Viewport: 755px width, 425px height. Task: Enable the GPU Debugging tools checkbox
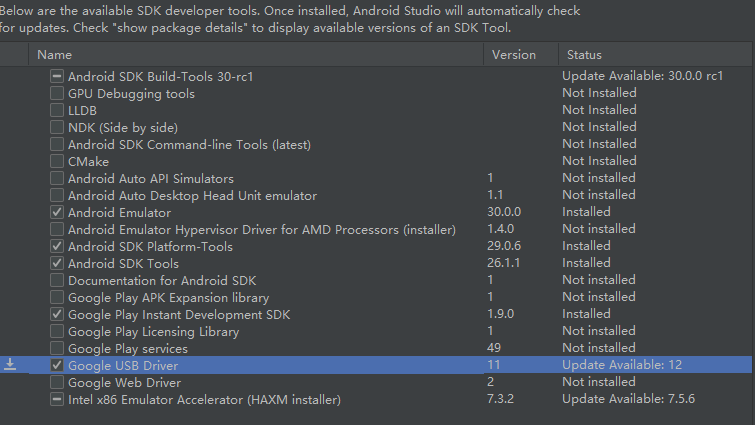pyautogui.click(x=57, y=93)
